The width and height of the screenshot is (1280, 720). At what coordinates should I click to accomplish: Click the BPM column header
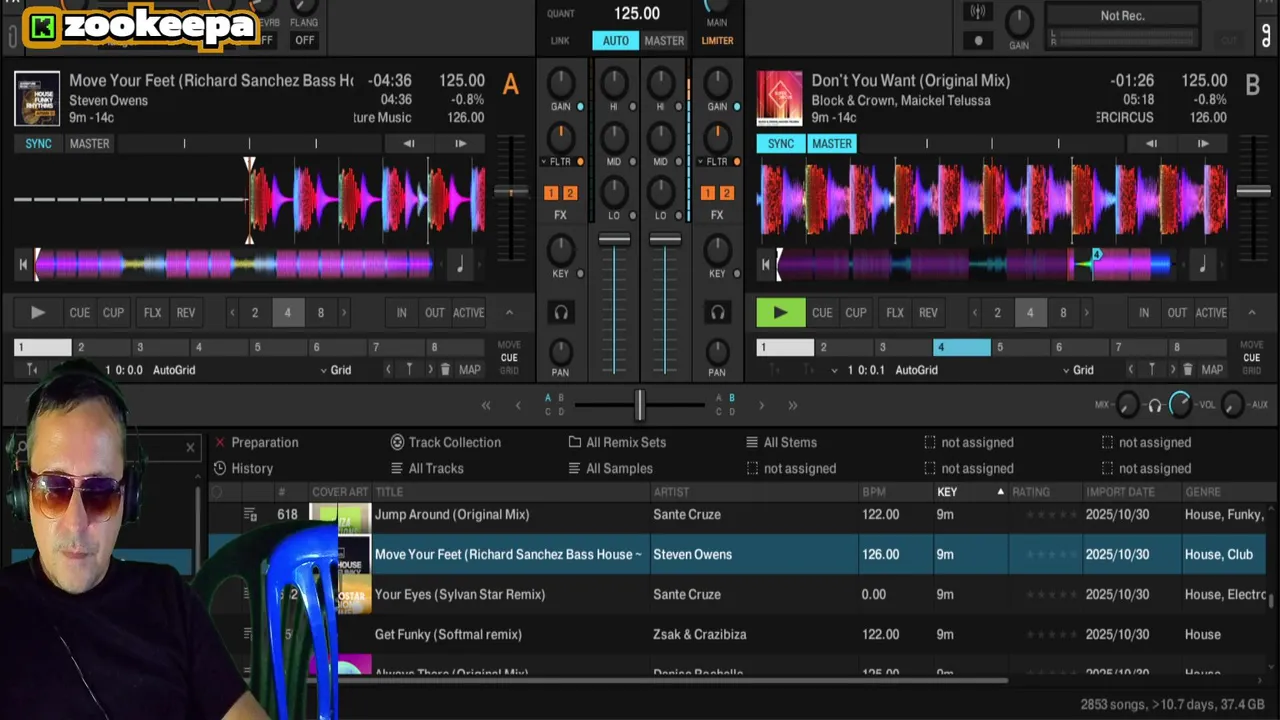[874, 492]
